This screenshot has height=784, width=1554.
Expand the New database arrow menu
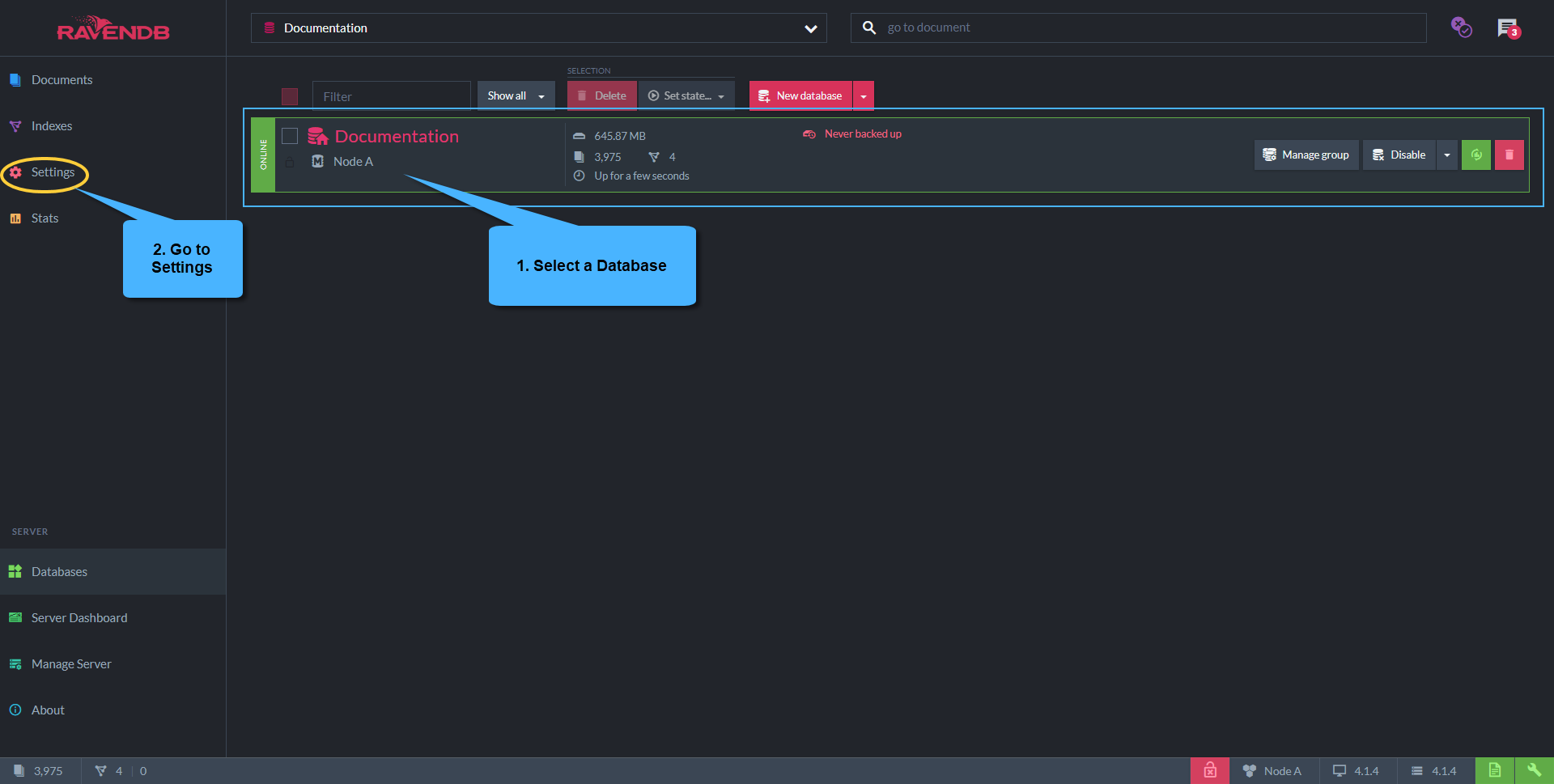(x=864, y=95)
